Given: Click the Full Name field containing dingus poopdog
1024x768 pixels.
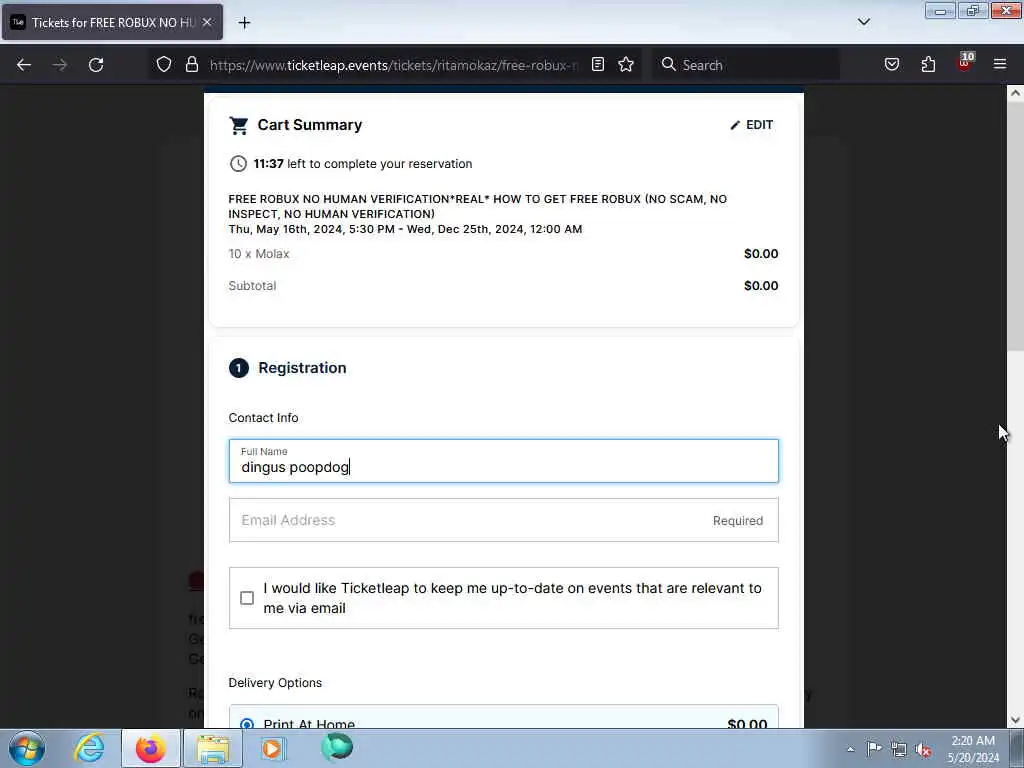Looking at the screenshot, I should click(x=504, y=461).
